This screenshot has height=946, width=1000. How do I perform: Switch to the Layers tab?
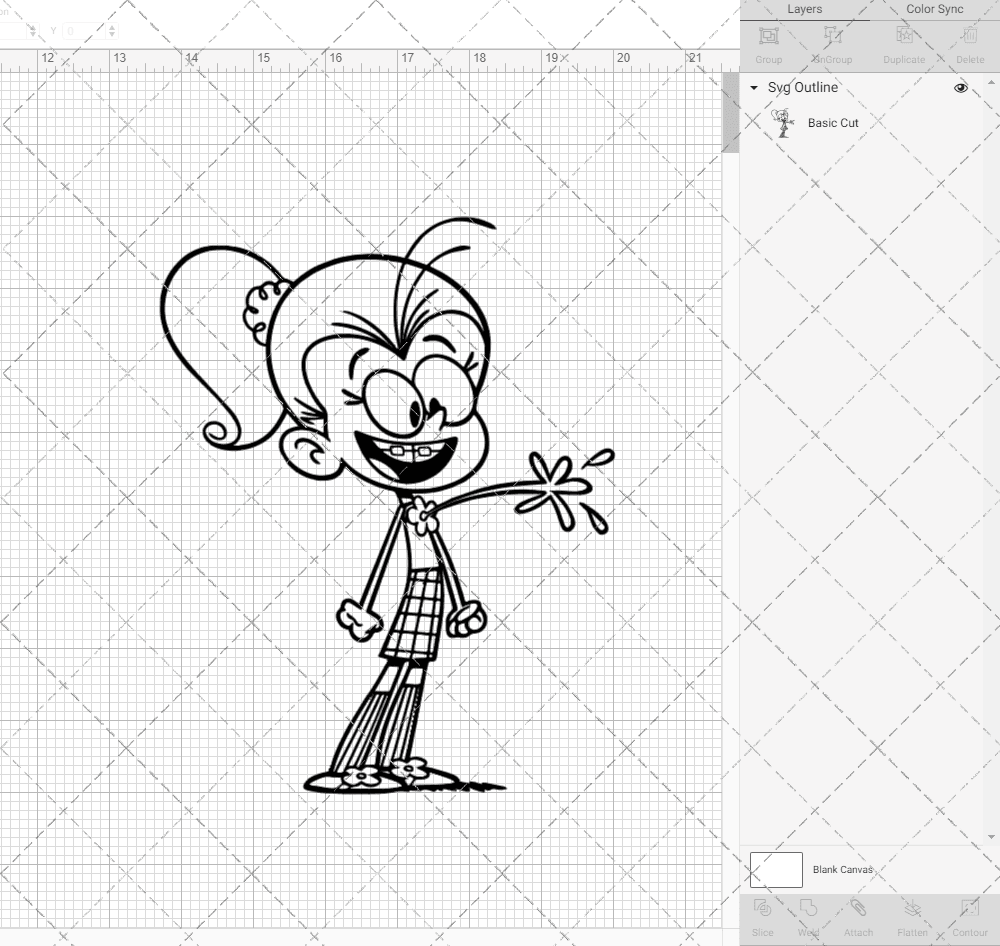coord(804,10)
